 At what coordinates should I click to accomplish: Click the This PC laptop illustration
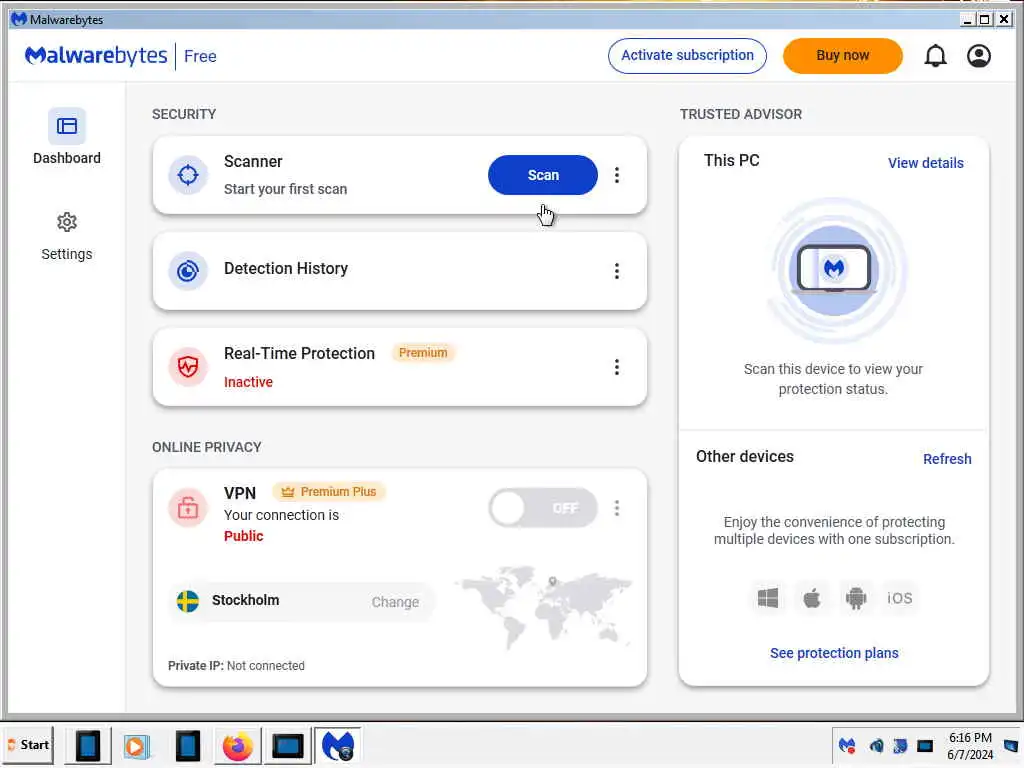pos(834,269)
